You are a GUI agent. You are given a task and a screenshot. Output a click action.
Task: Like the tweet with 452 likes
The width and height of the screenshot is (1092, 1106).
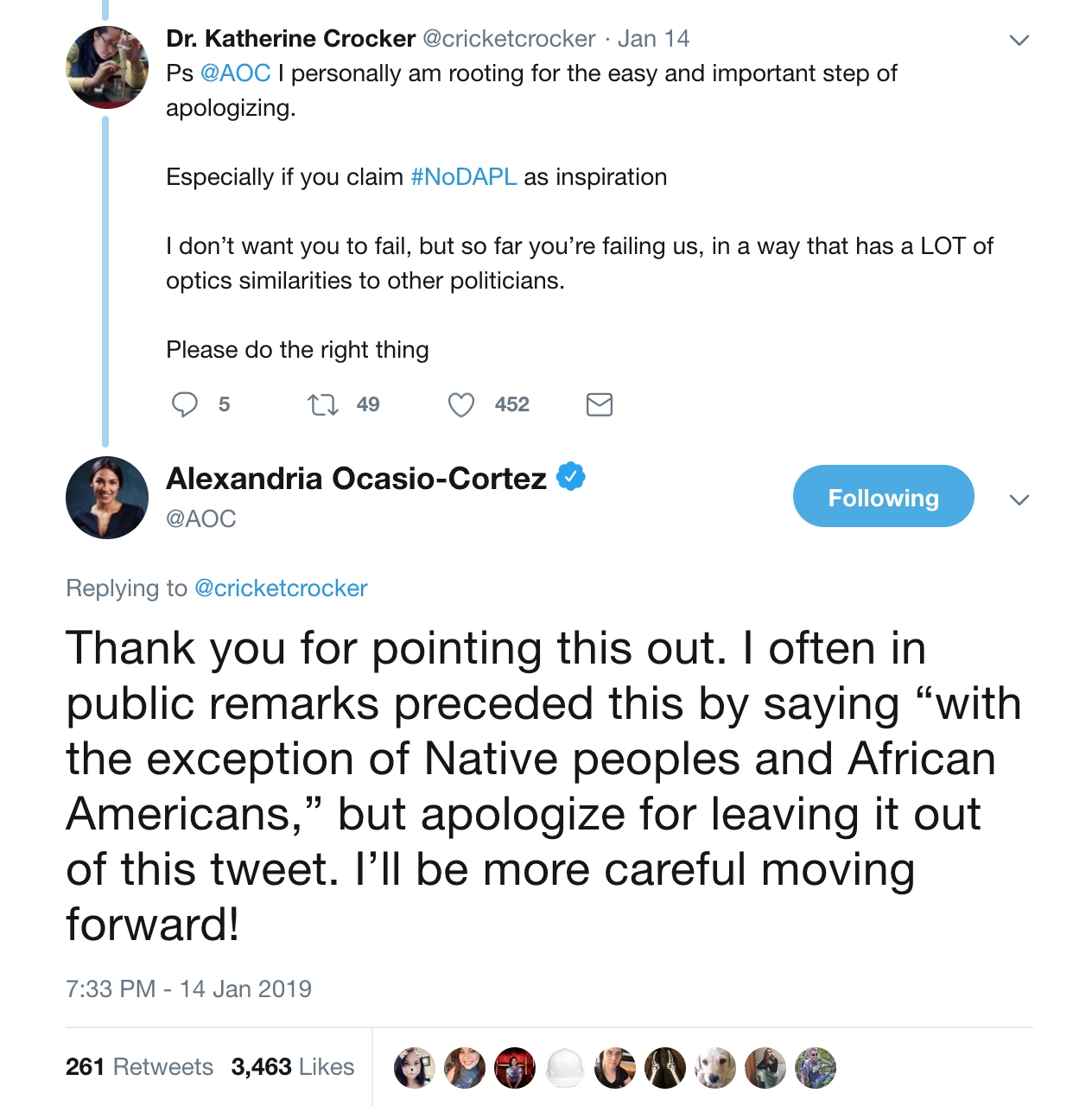click(x=461, y=404)
